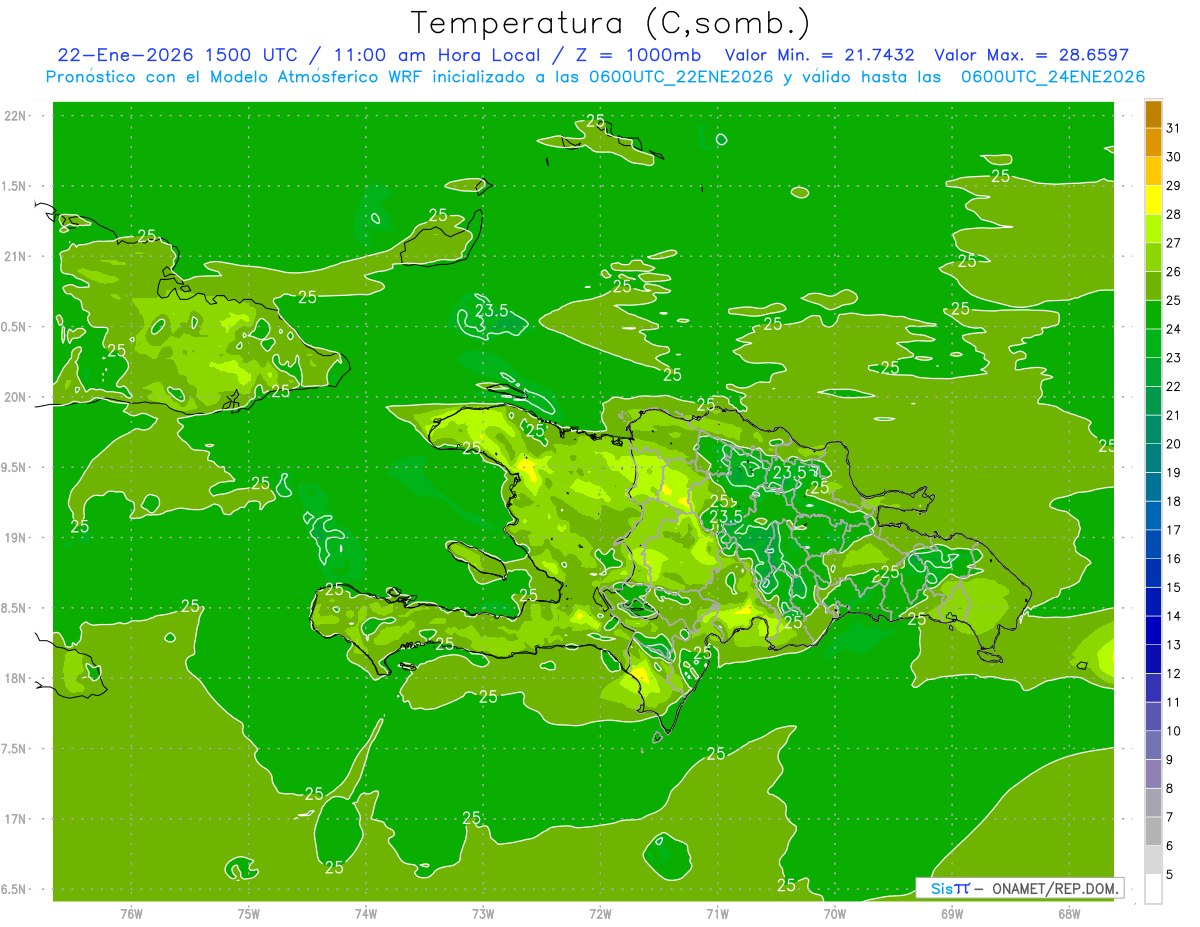1200x927 pixels.
Task: Click the "68W" longitude axis label
Action: point(1069,914)
